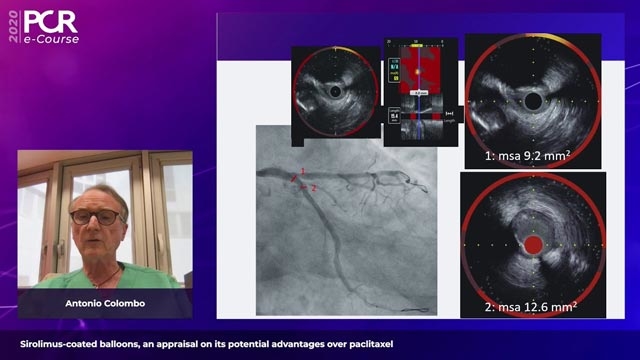Click the red catheter dot in the lower IVUS image
This screenshot has width=640, height=360.
(533, 245)
